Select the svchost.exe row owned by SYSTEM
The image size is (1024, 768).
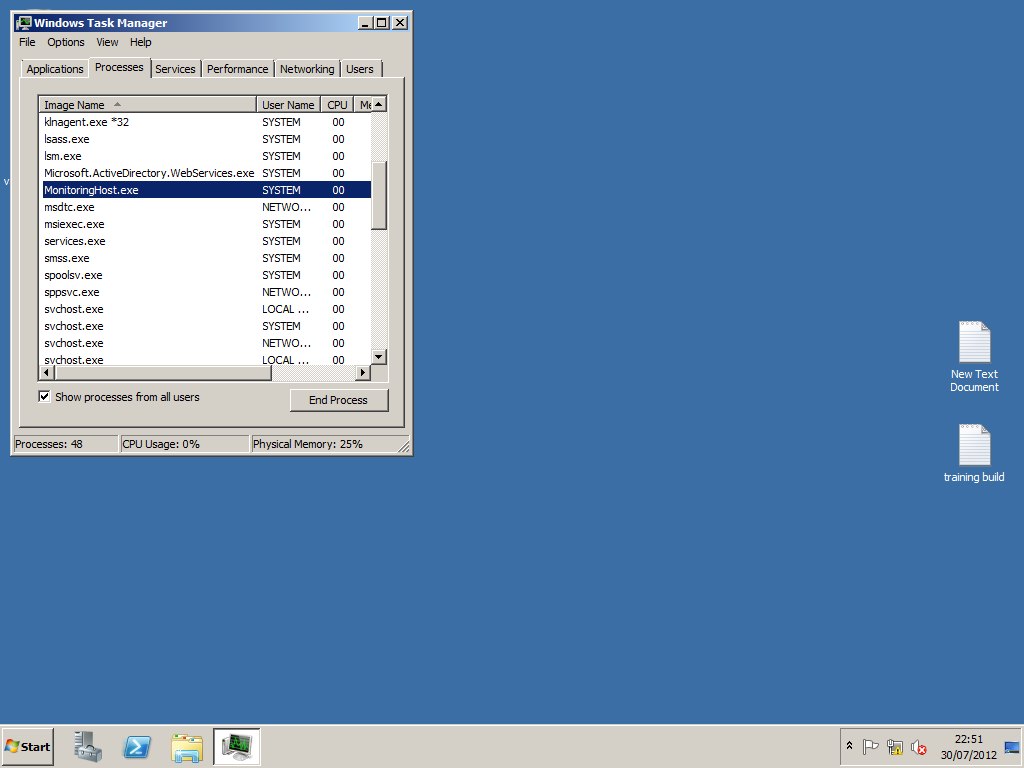[205, 326]
